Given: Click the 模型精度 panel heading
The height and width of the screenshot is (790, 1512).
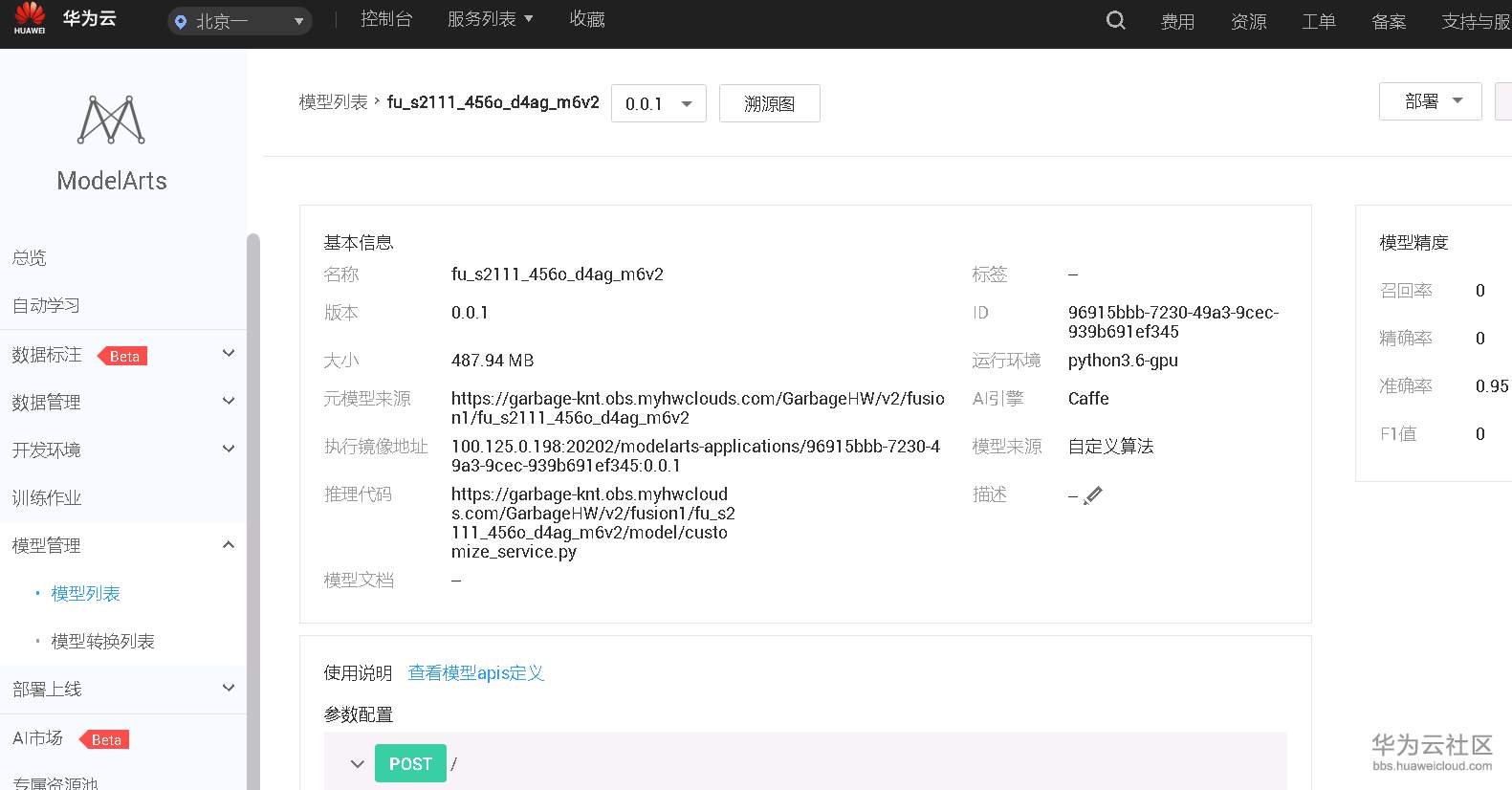Looking at the screenshot, I should pyautogui.click(x=1413, y=243).
